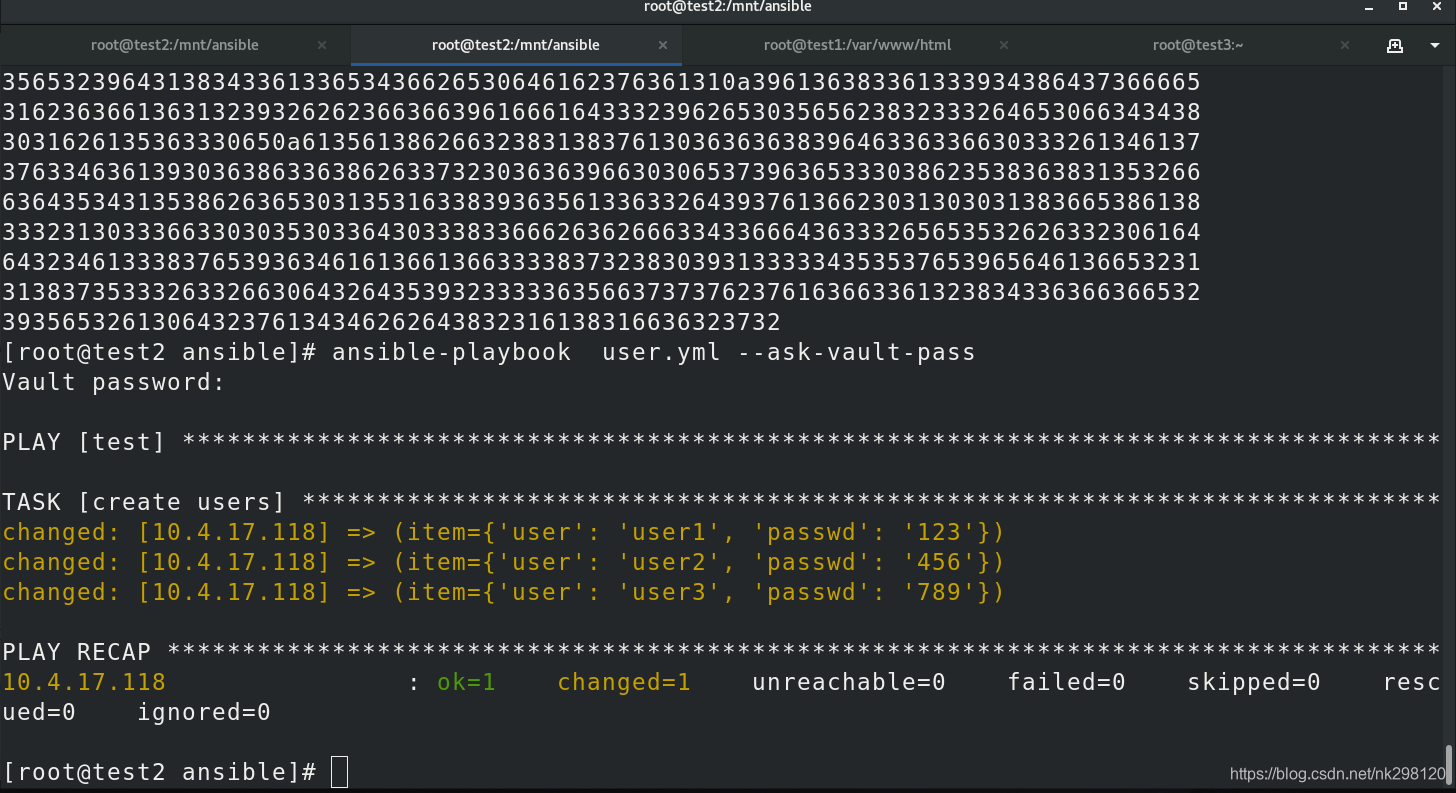Click the 'failed=0' recap value
1456x793 pixels.
pos(1067,682)
